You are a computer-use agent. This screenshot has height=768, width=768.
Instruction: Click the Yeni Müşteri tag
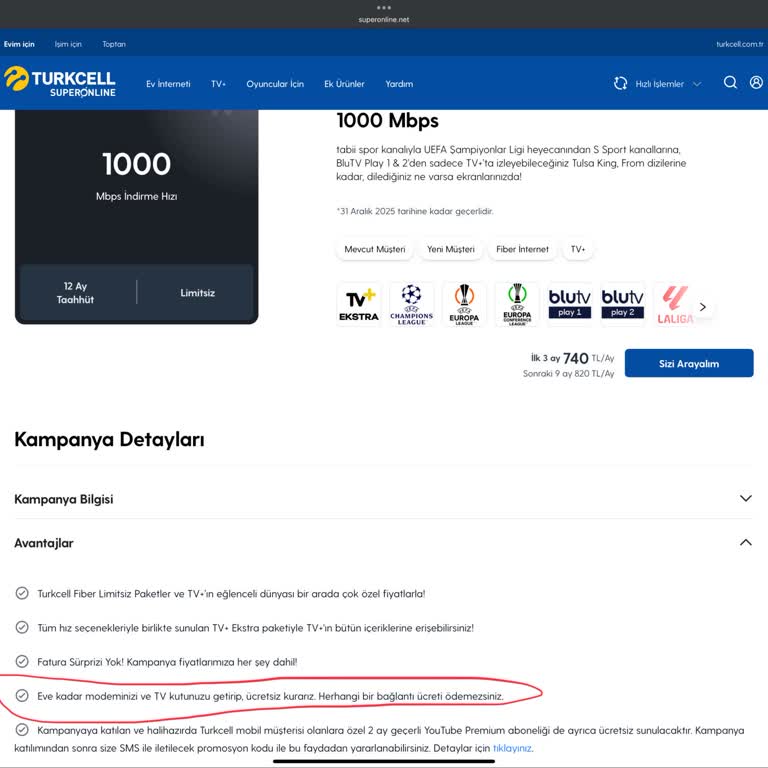[x=451, y=249]
